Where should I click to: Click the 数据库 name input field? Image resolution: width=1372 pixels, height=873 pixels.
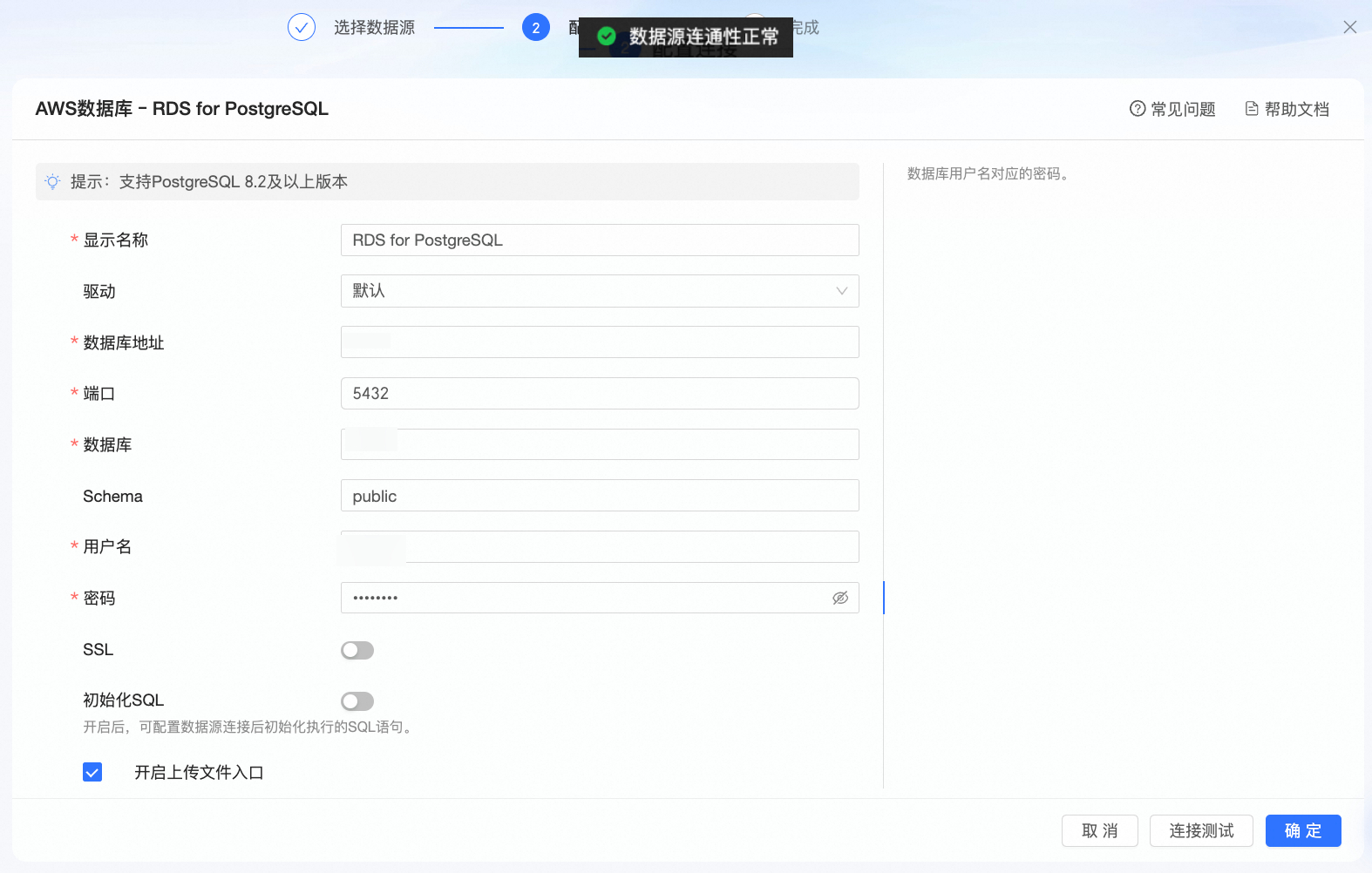[x=600, y=444]
